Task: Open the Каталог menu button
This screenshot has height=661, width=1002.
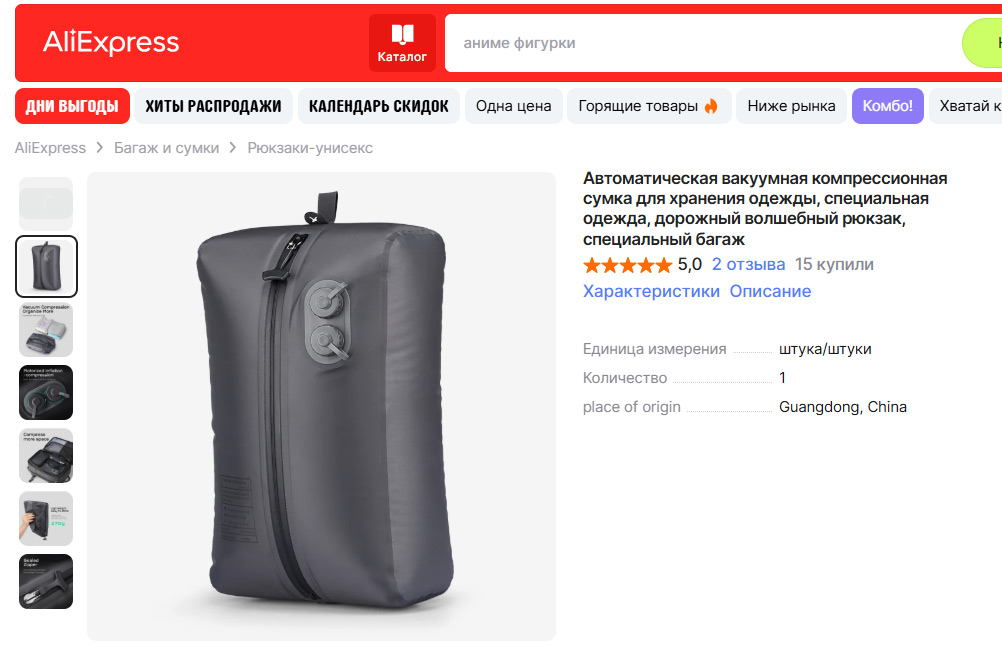Action: (x=402, y=43)
